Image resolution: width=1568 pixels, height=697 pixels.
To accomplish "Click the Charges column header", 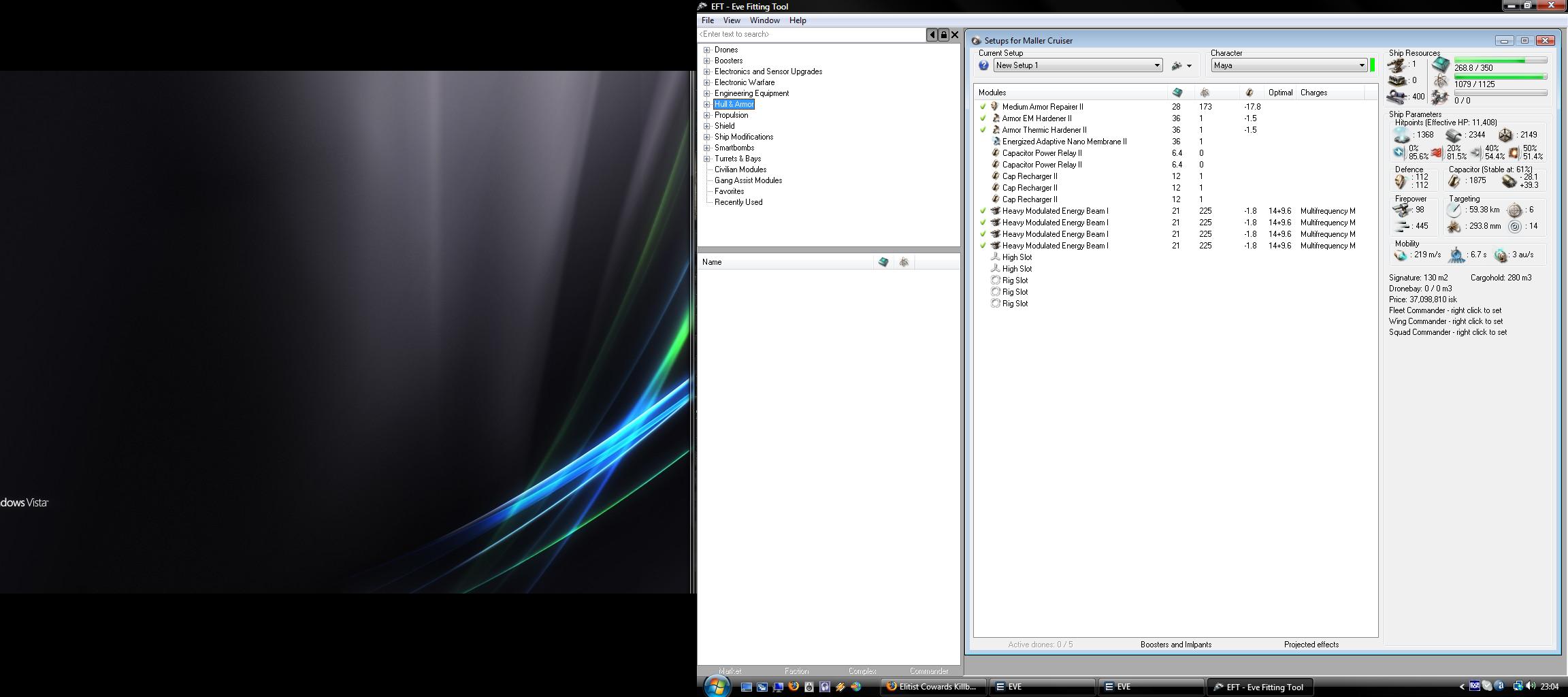I will click(x=1330, y=93).
